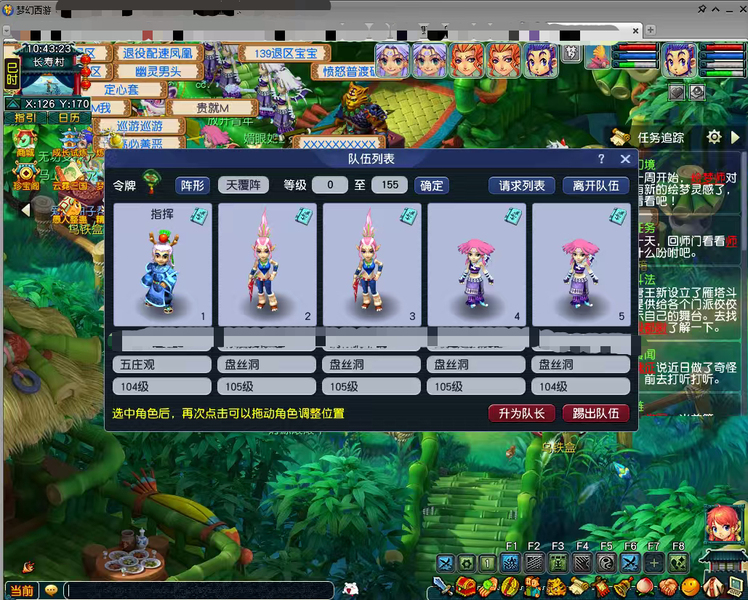This screenshot has width=748, height=600.
Task: Click the white left arrow on left edge
Action: 25,210
